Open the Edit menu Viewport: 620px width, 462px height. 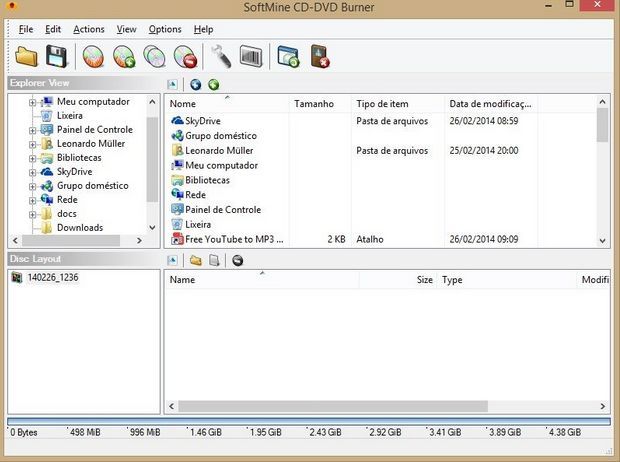pyautogui.click(x=53, y=29)
